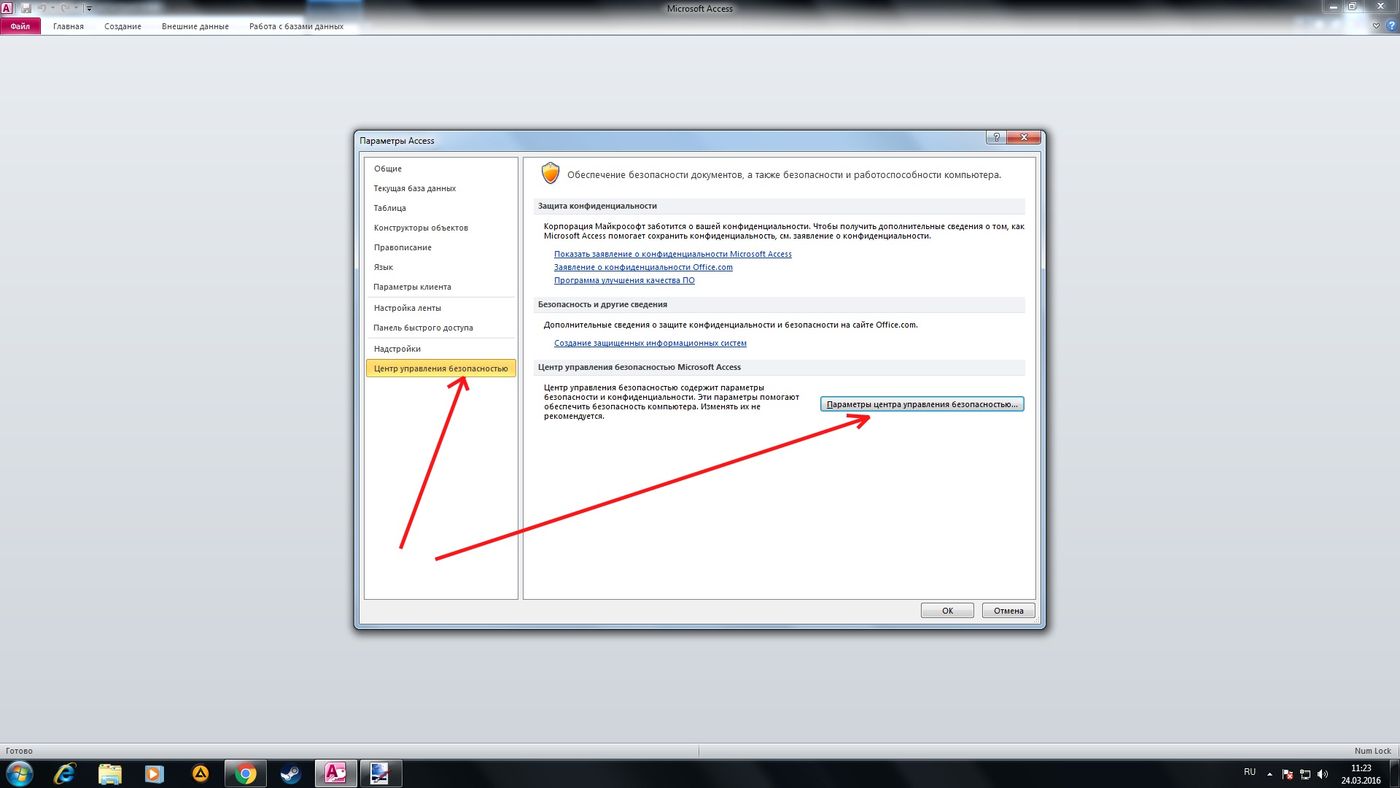
Task: Open the Windows Start menu orb
Action: (x=19, y=773)
